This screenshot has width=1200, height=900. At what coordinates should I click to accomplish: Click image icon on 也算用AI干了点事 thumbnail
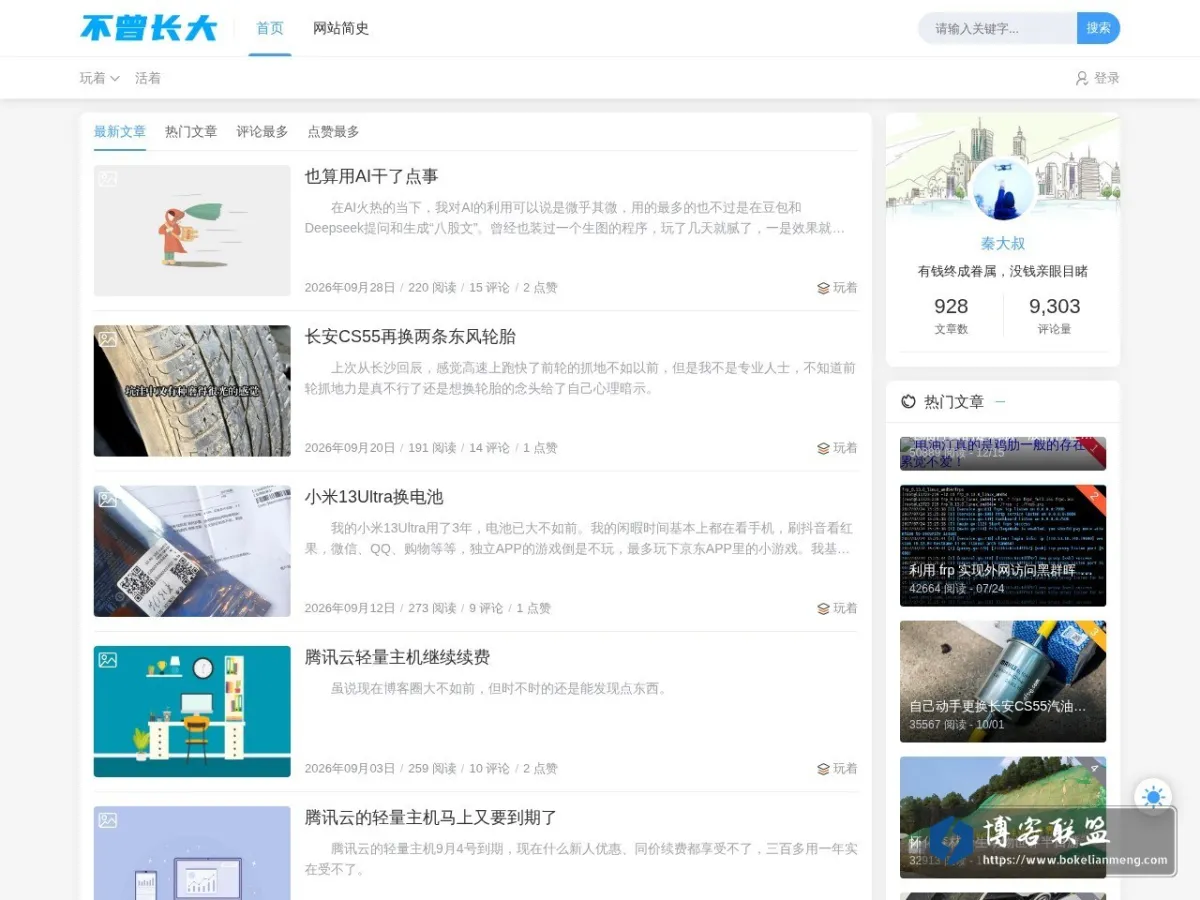click(x=108, y=179)
